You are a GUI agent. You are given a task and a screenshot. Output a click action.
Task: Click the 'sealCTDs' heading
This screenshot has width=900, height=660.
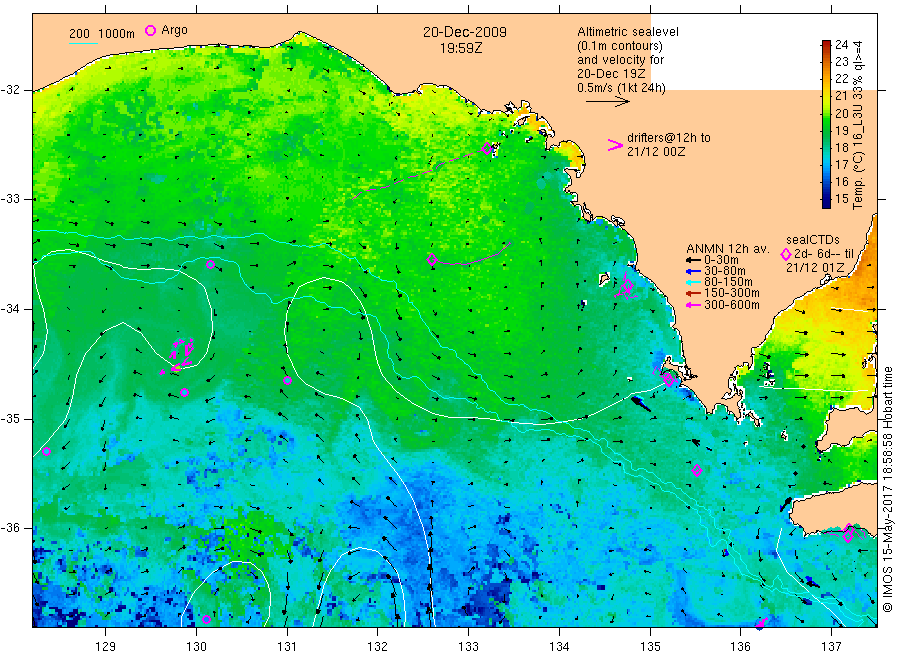813,240
